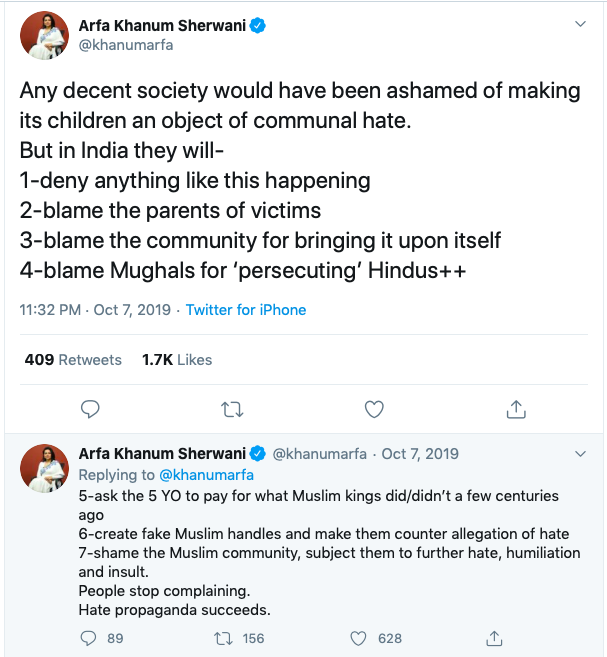Like the thread reply with 628 likes
Screen dimensions: 607x657
[360, 637]
